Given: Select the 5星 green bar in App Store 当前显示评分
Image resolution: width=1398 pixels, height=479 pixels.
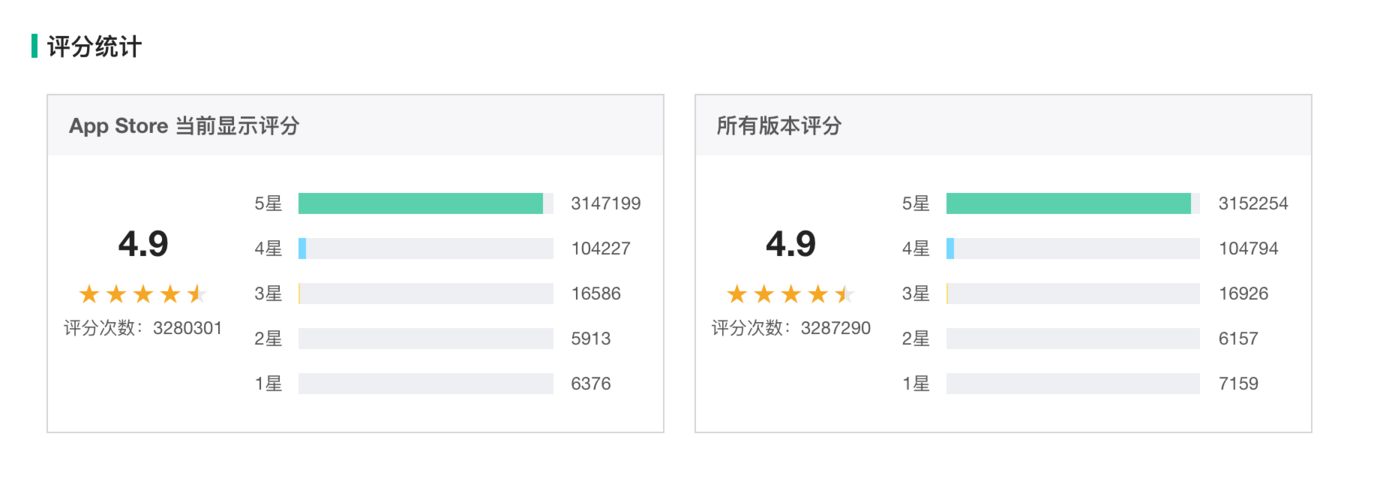Looking at the screenshot, I should (x=420, y=204).
